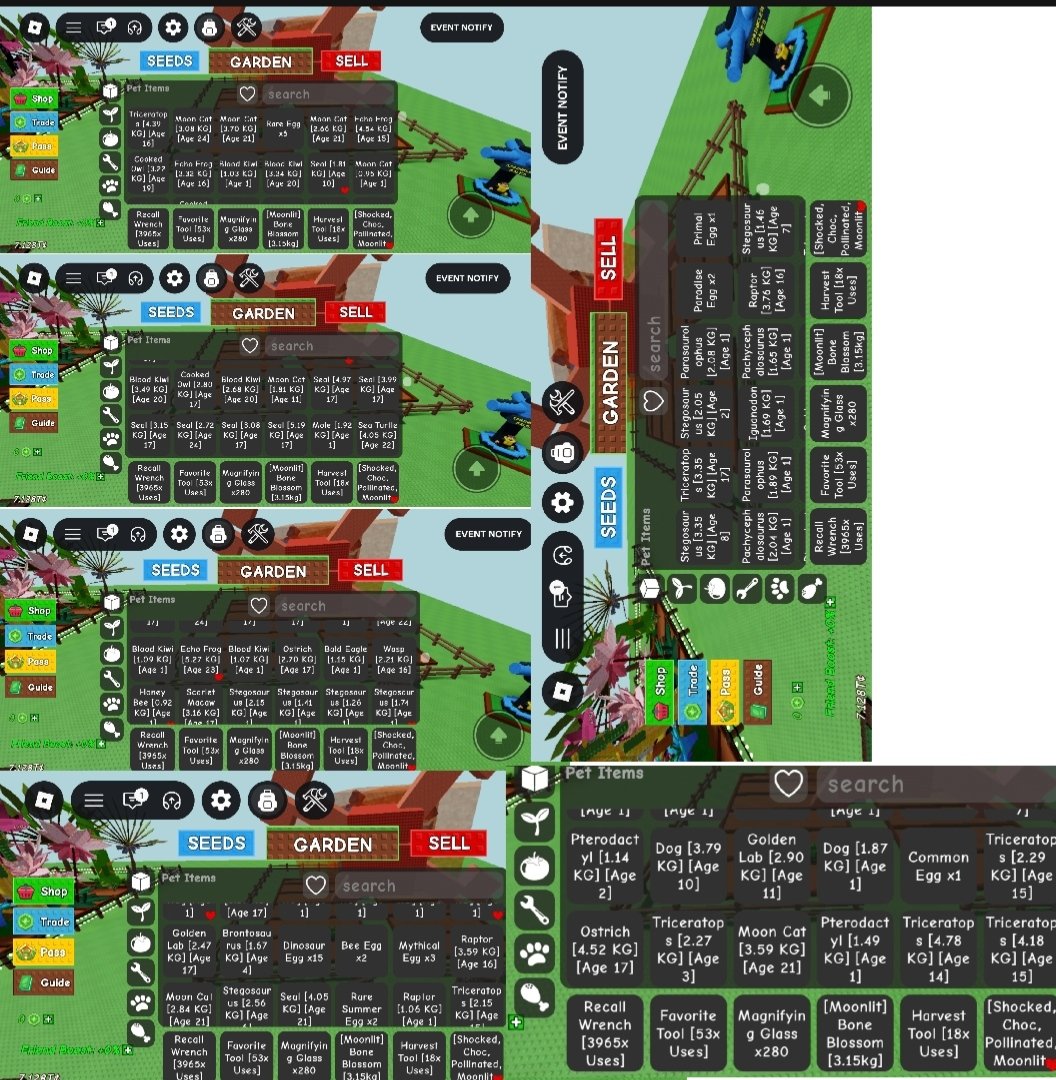Image resolution: width=1056 pixels, height=1080 pixels.
Task: Switch to the rotated SEEDS tab
Action: coord(608,507)
